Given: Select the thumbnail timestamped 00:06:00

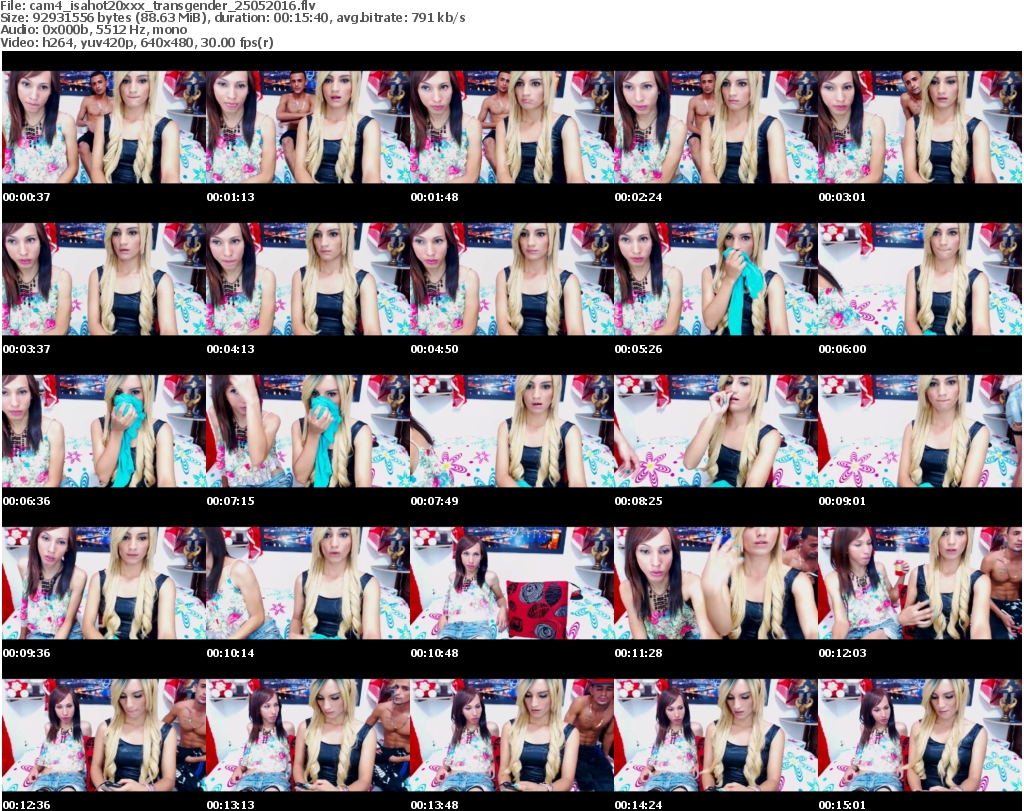Looking at the screenshot, I should point(920,279).
